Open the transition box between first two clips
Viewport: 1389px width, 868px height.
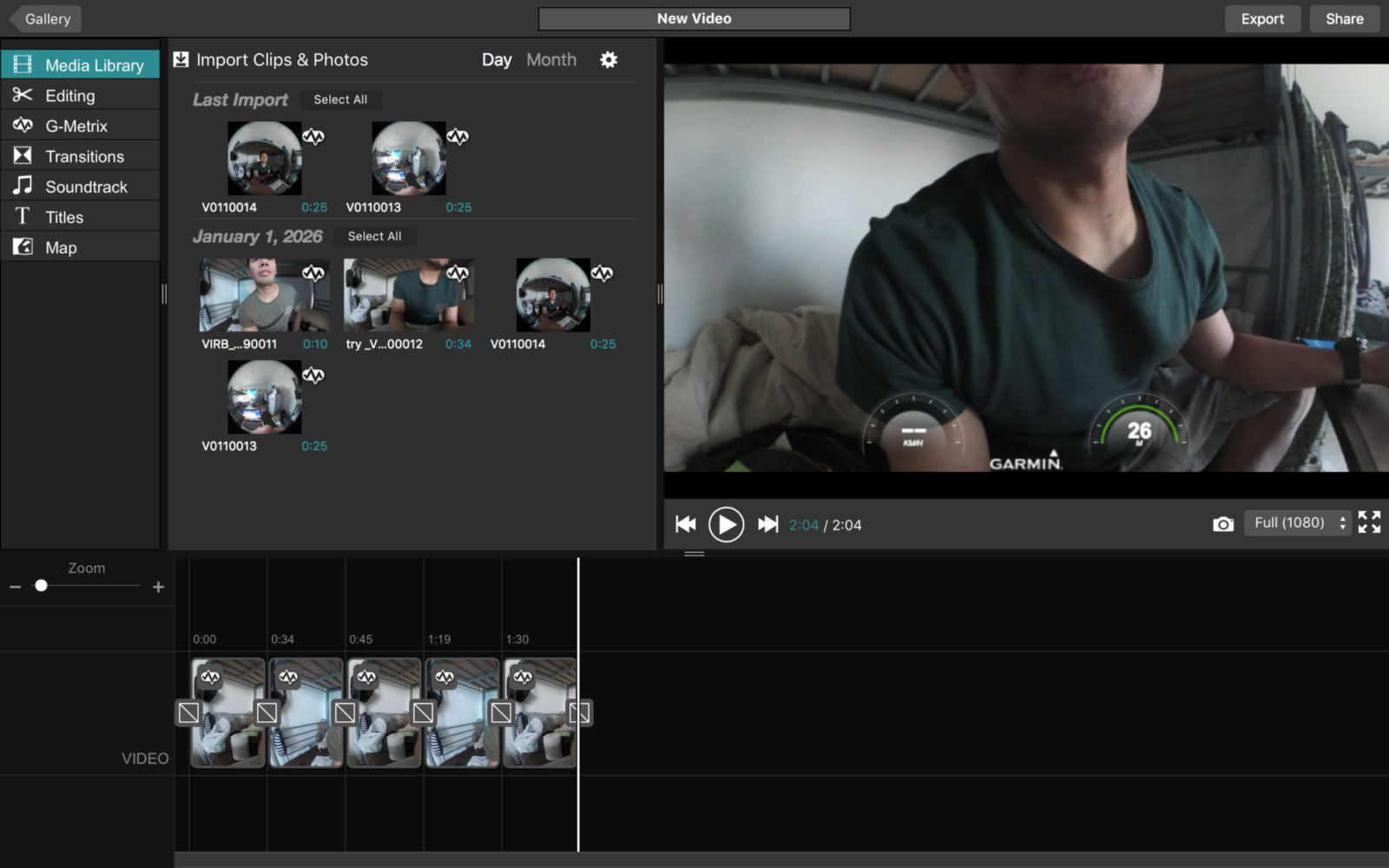tap(267, 713)
